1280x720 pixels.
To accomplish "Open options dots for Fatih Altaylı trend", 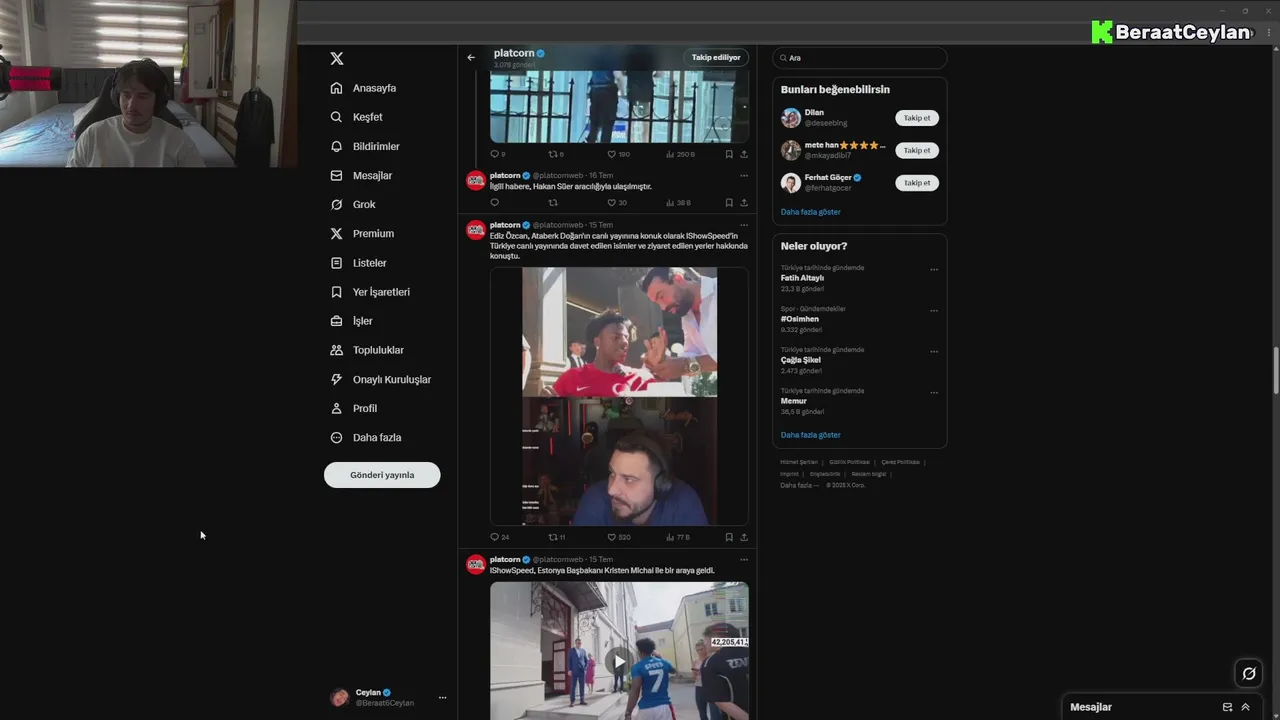I will (934, 269).
